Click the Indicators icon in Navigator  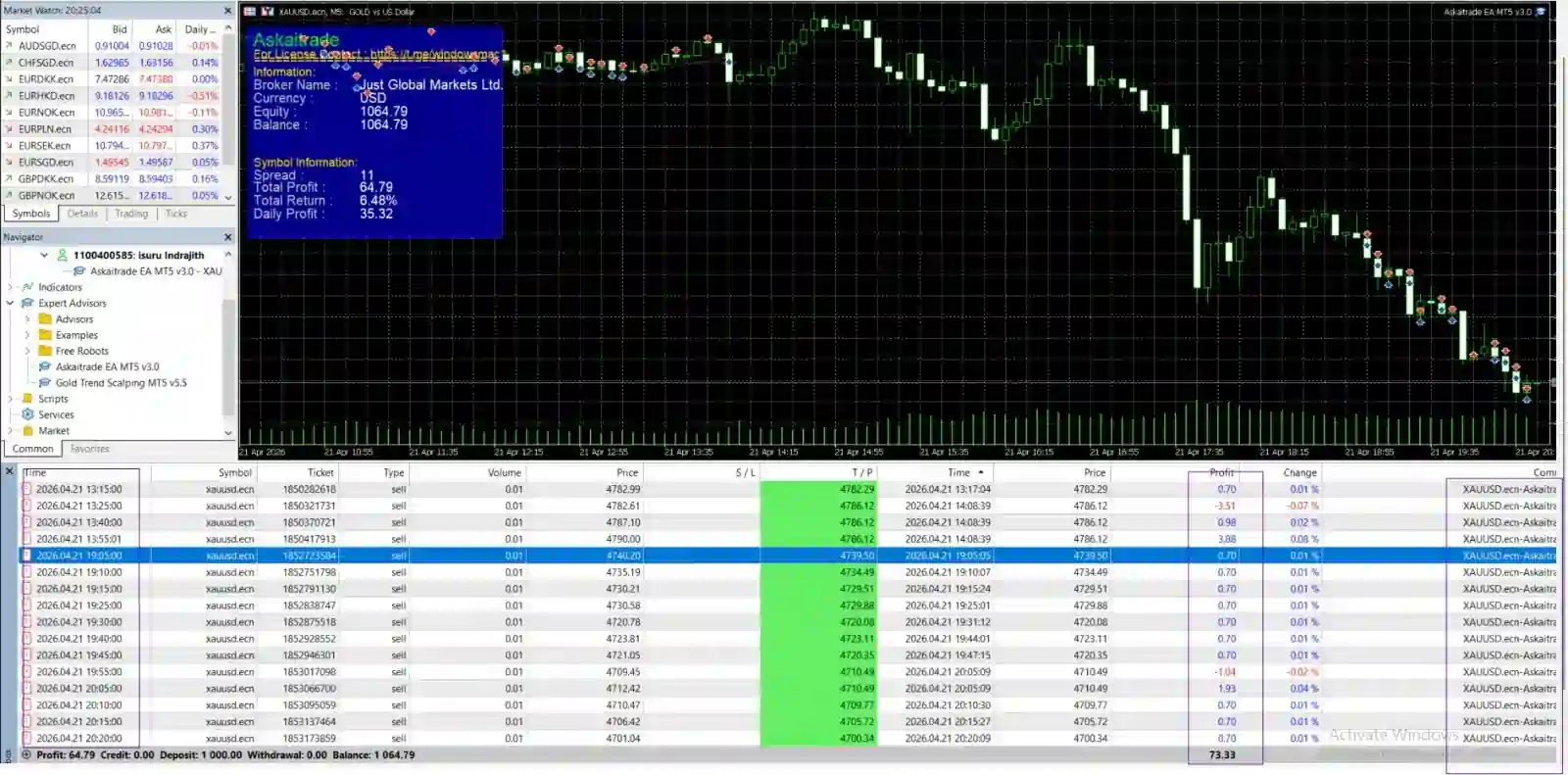tap(27, 287)
